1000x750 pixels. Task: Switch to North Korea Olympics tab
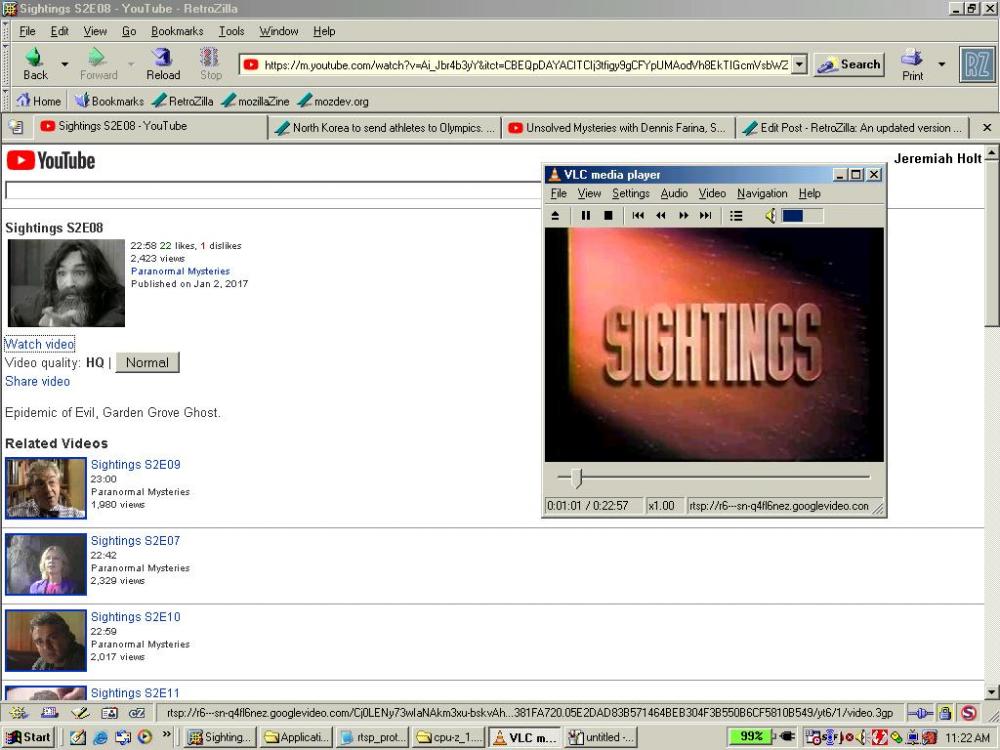pos(385,128)
